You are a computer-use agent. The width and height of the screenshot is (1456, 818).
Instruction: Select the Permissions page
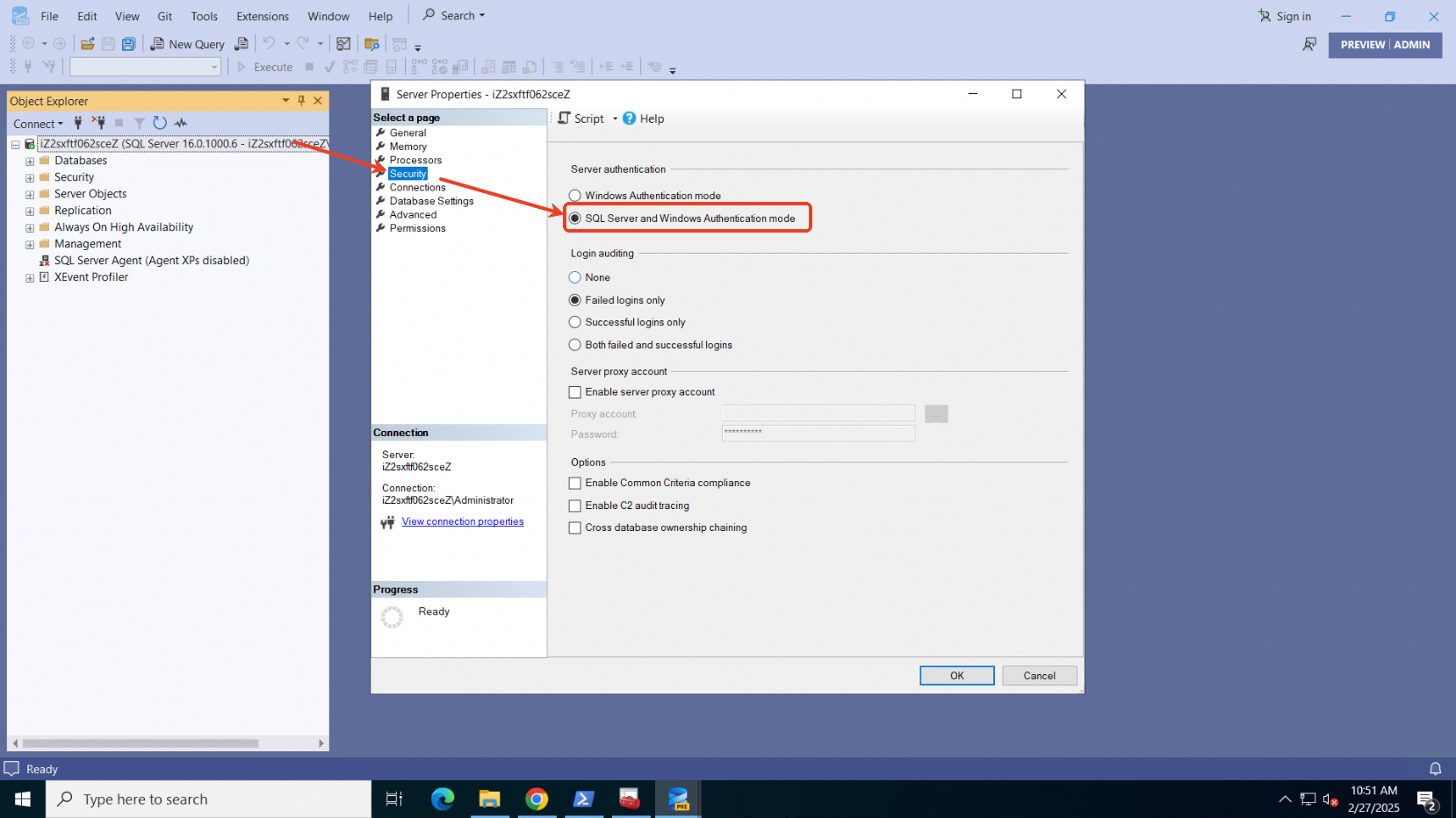pos(417,228)
